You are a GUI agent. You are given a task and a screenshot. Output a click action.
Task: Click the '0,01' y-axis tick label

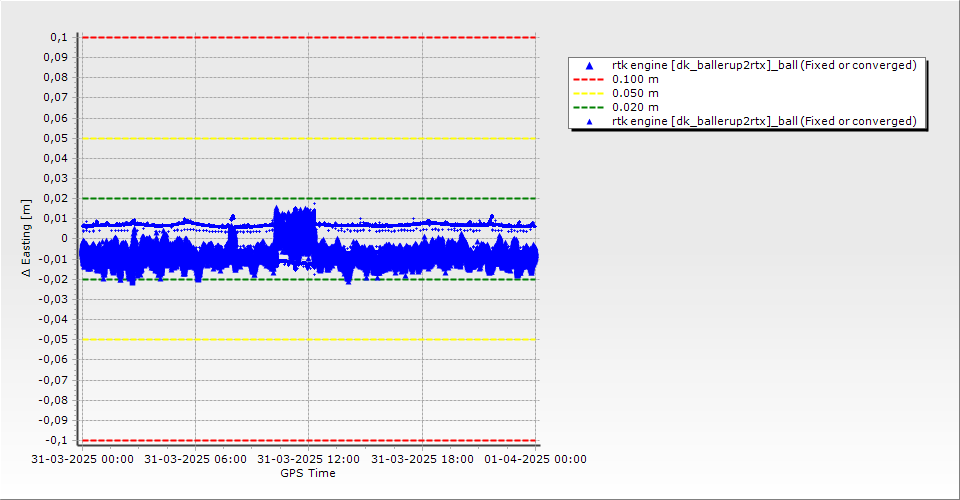click(x=56, y=218)
